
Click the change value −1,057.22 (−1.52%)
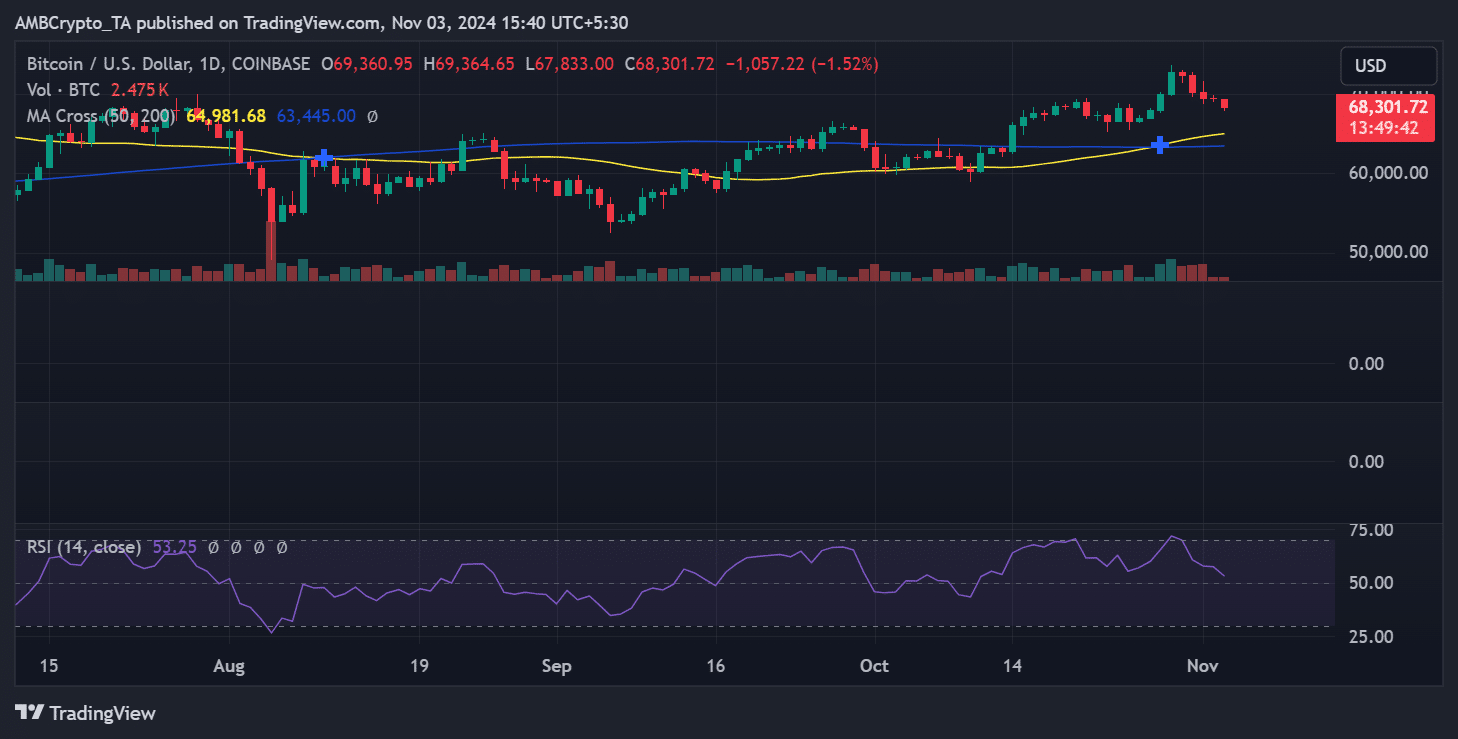[802, 64]
